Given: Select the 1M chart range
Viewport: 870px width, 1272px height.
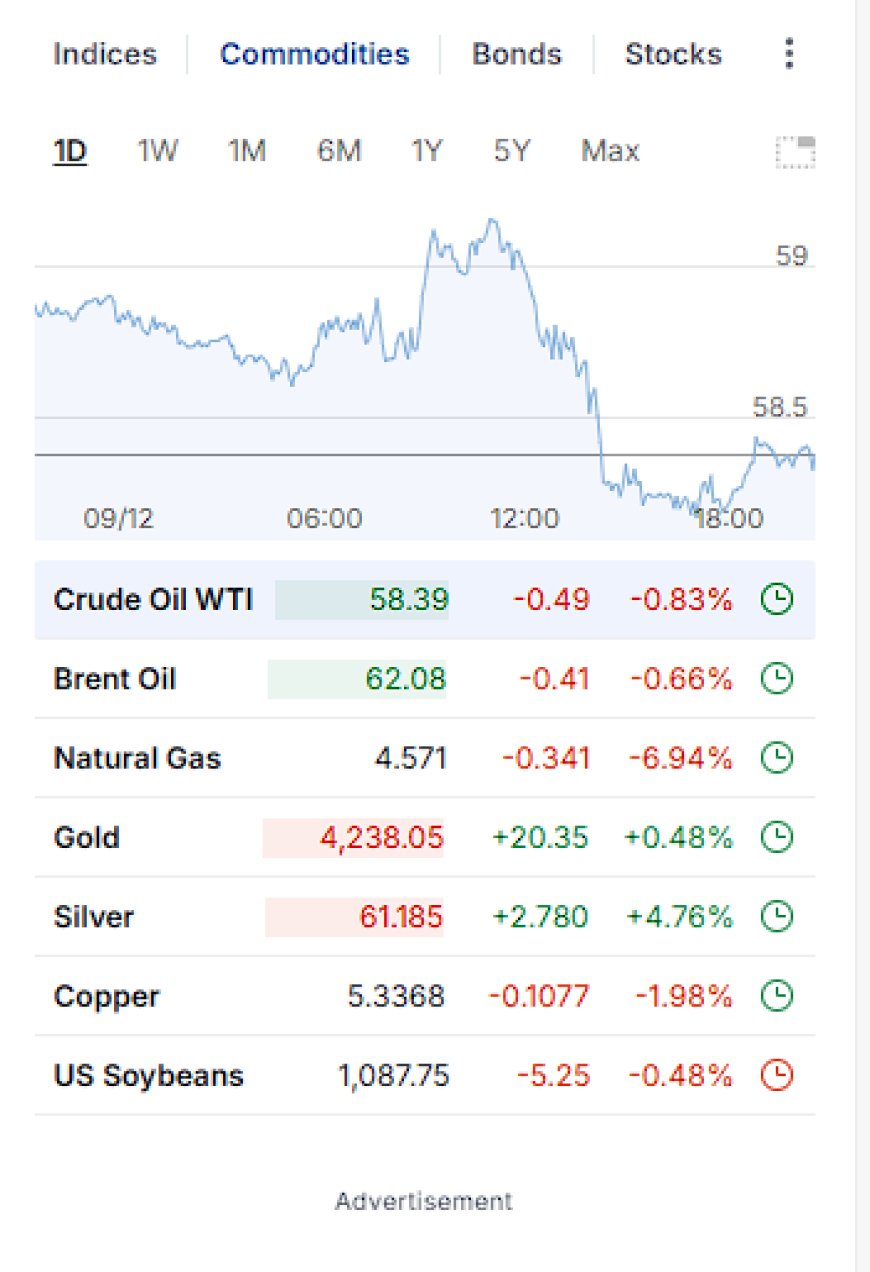Looking at the screenshot, I should 247,152.
